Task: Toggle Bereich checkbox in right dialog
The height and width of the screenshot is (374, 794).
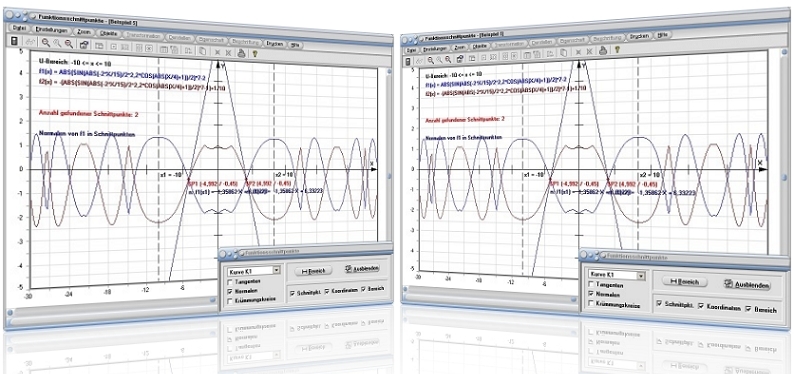Action: (x=748, y=308)
